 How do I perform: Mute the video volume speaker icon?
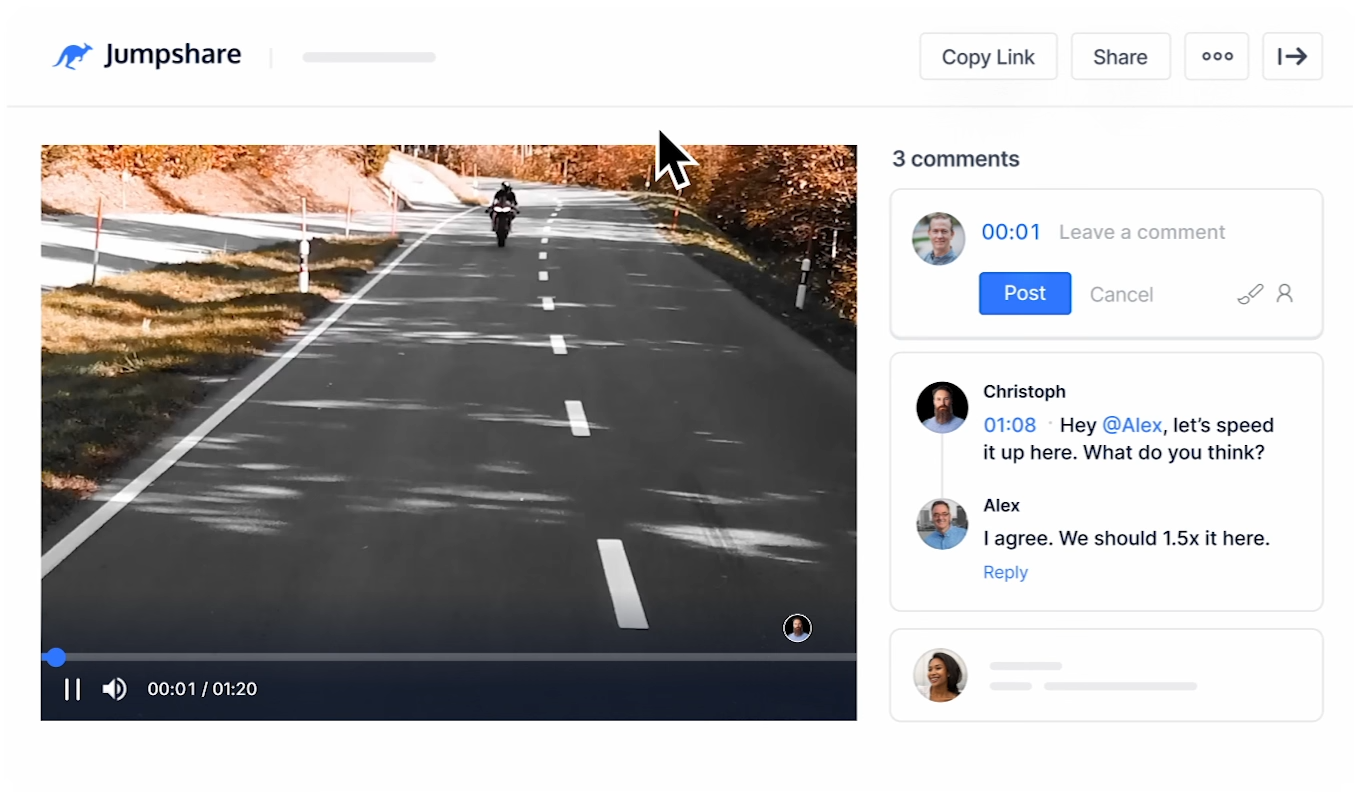115,689
